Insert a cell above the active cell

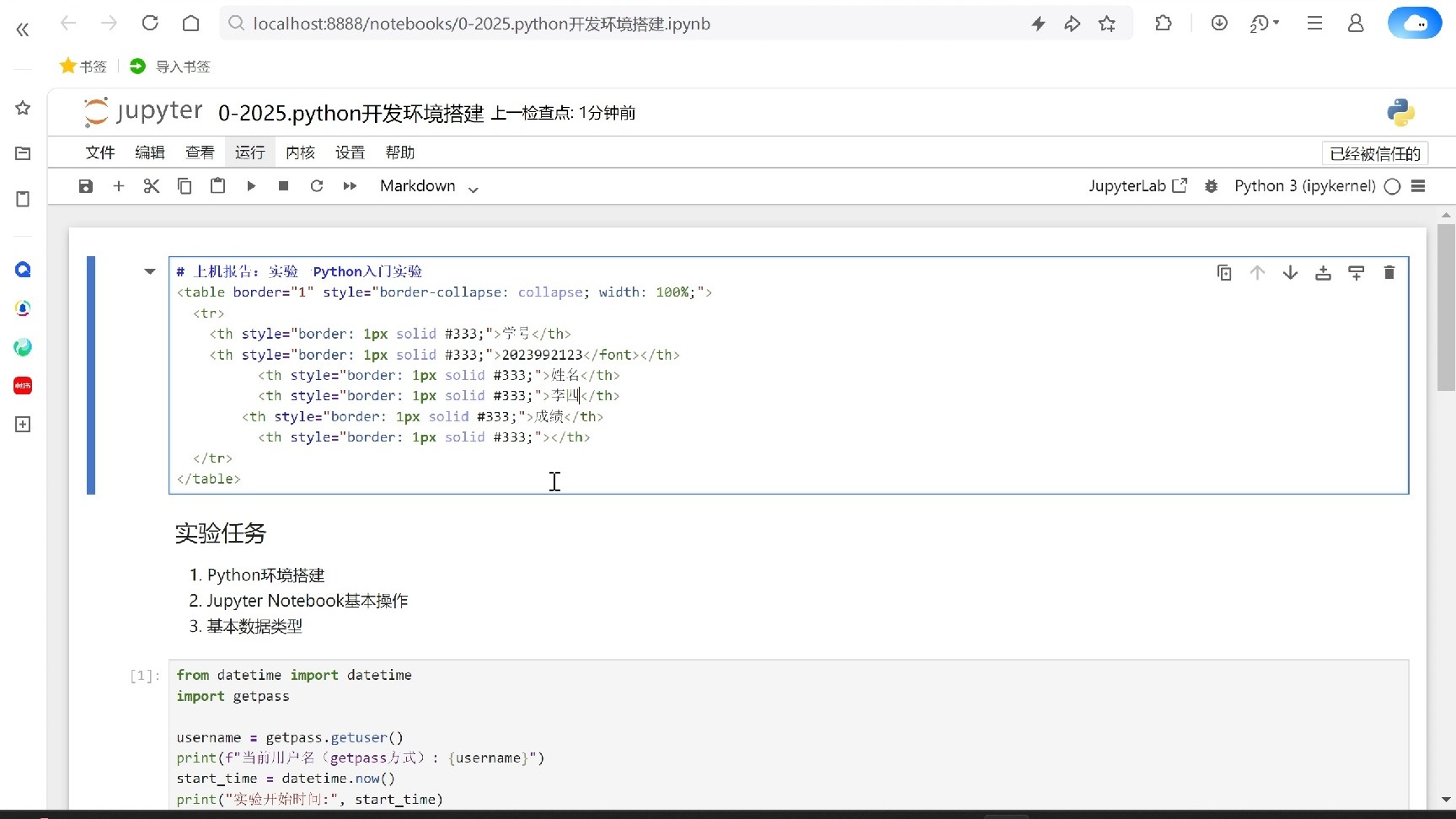pyautogui.click(x=1323, y=272)
